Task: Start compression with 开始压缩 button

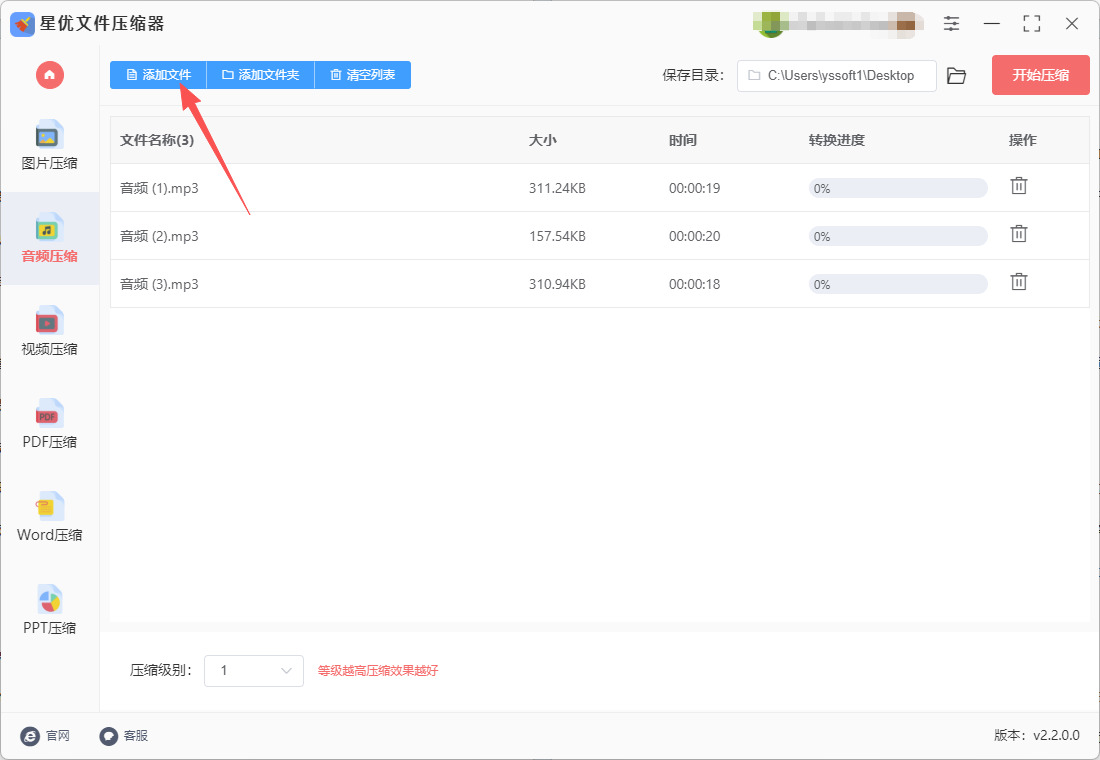Action: coord(1040,75)
